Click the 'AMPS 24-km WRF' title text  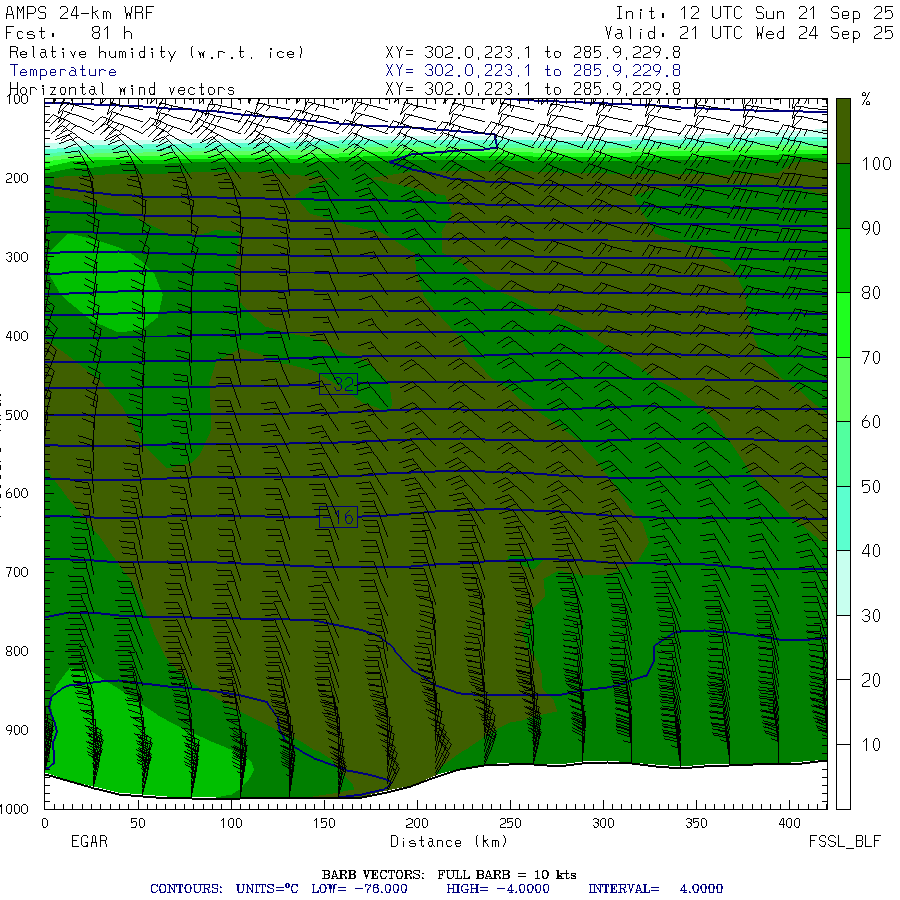[x=79, y=13]
